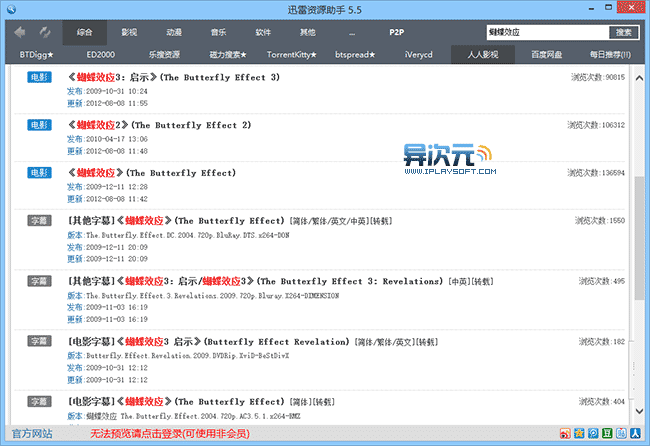This screenshot has width=650, height=446.
Task: Click the refresh icon in toolbar
Action: [x=45, y=32]
